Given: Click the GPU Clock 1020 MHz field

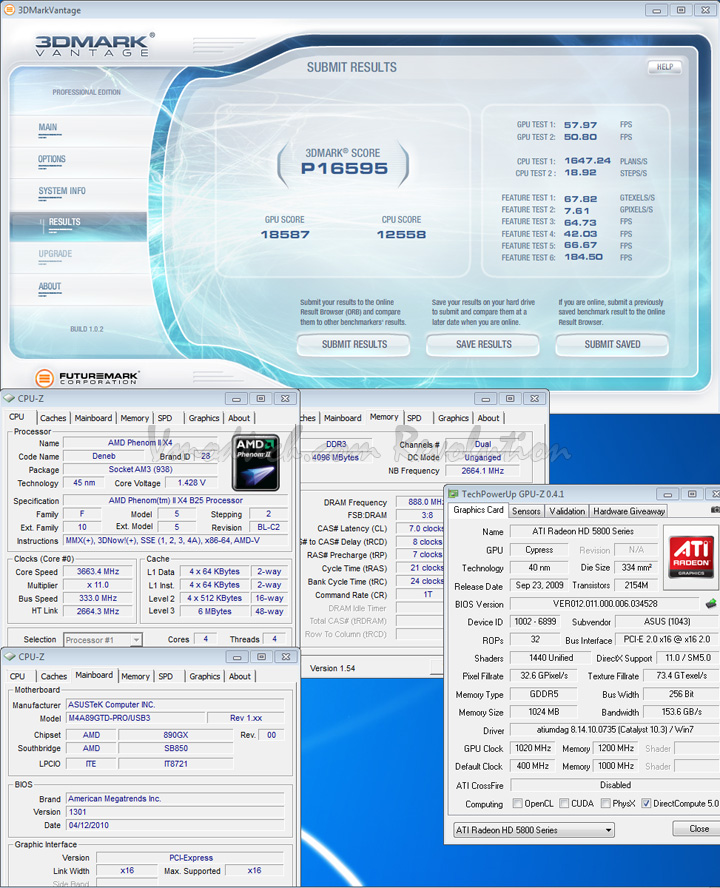Looking at the screenshot, I should click(x=532, y=748).
